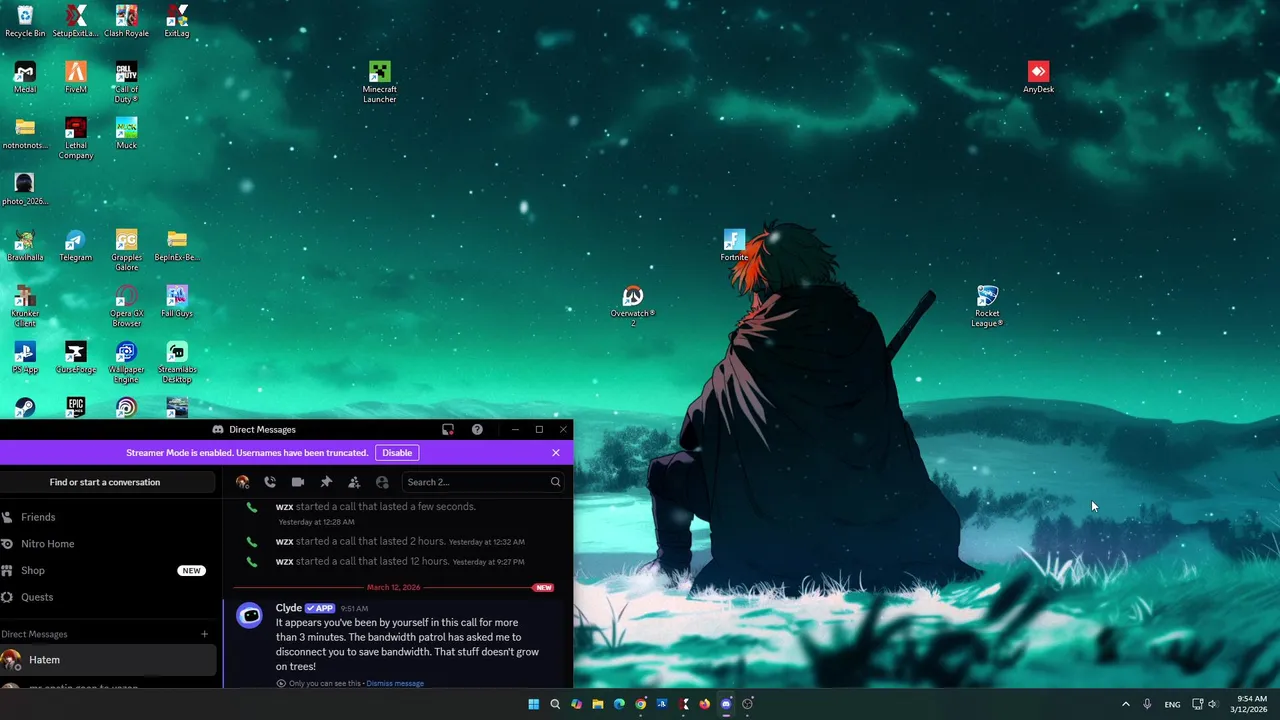Click the Direct Messages section header
This screenshot has width=1280, height=720.
point(34,634)
